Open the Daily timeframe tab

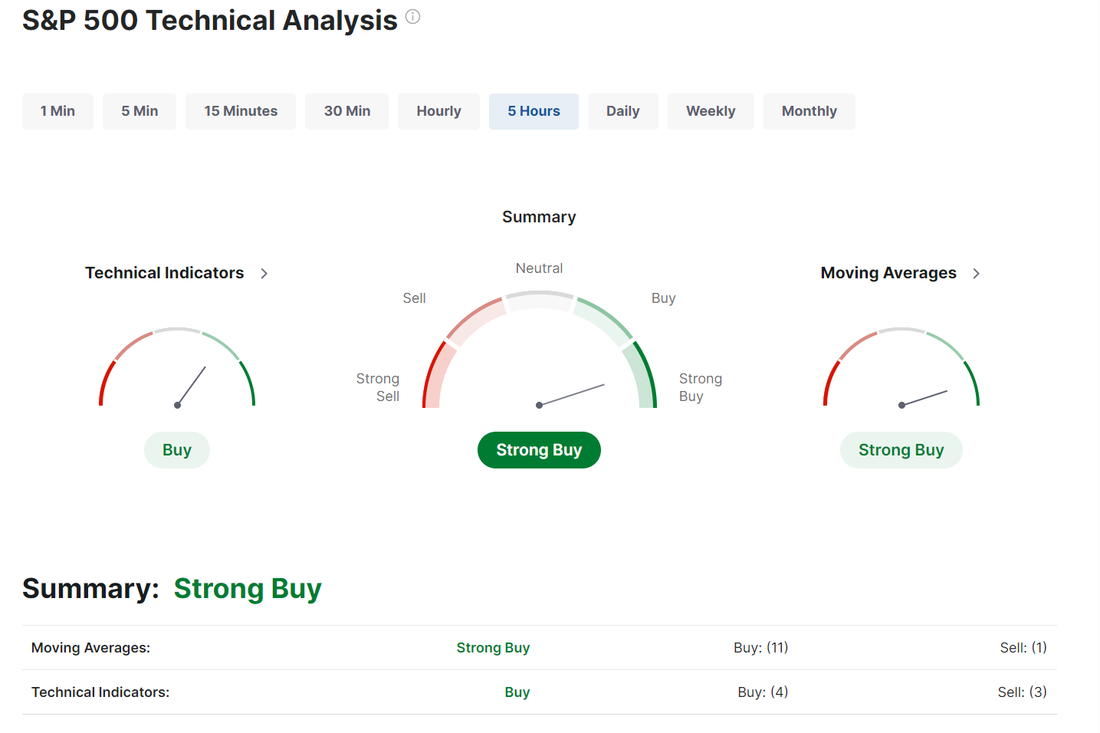pos(623,112)
